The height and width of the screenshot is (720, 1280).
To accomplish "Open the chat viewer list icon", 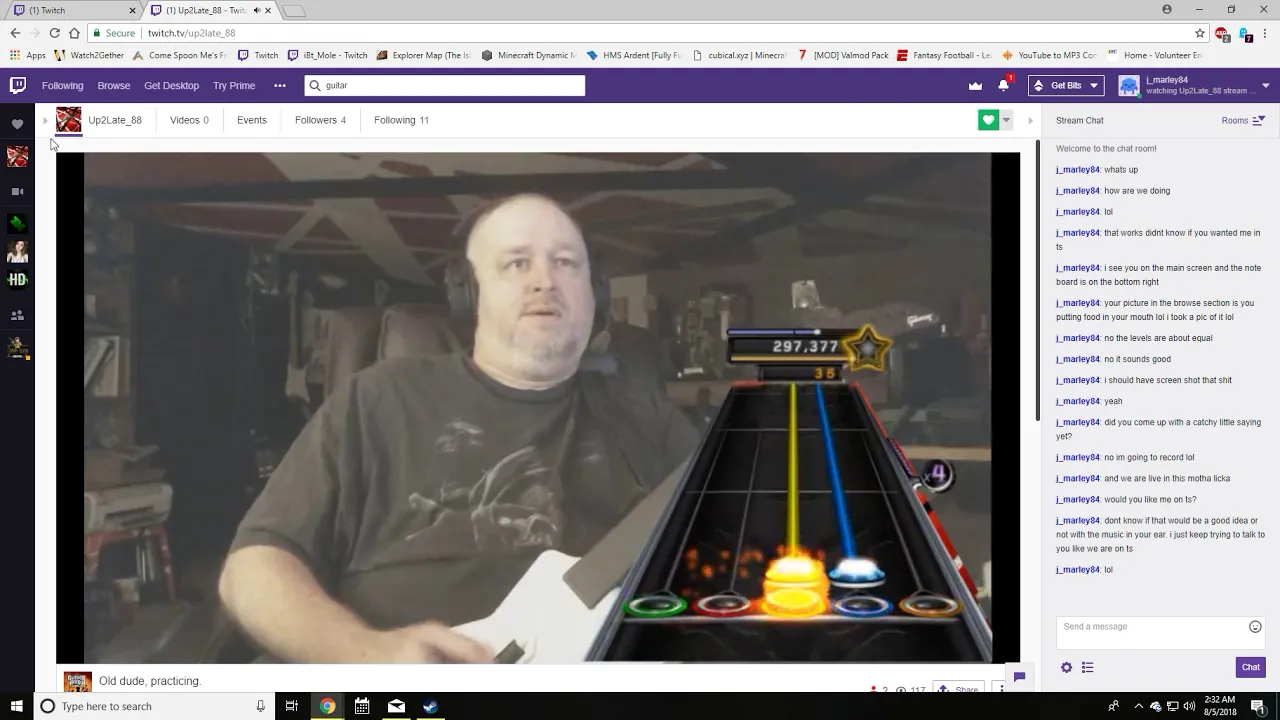I will click(1087, 667).
